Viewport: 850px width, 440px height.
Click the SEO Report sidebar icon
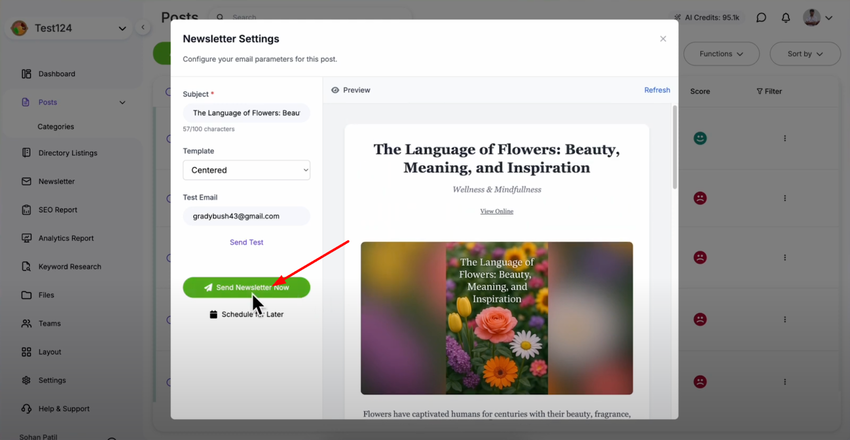(x=26, y=210)
